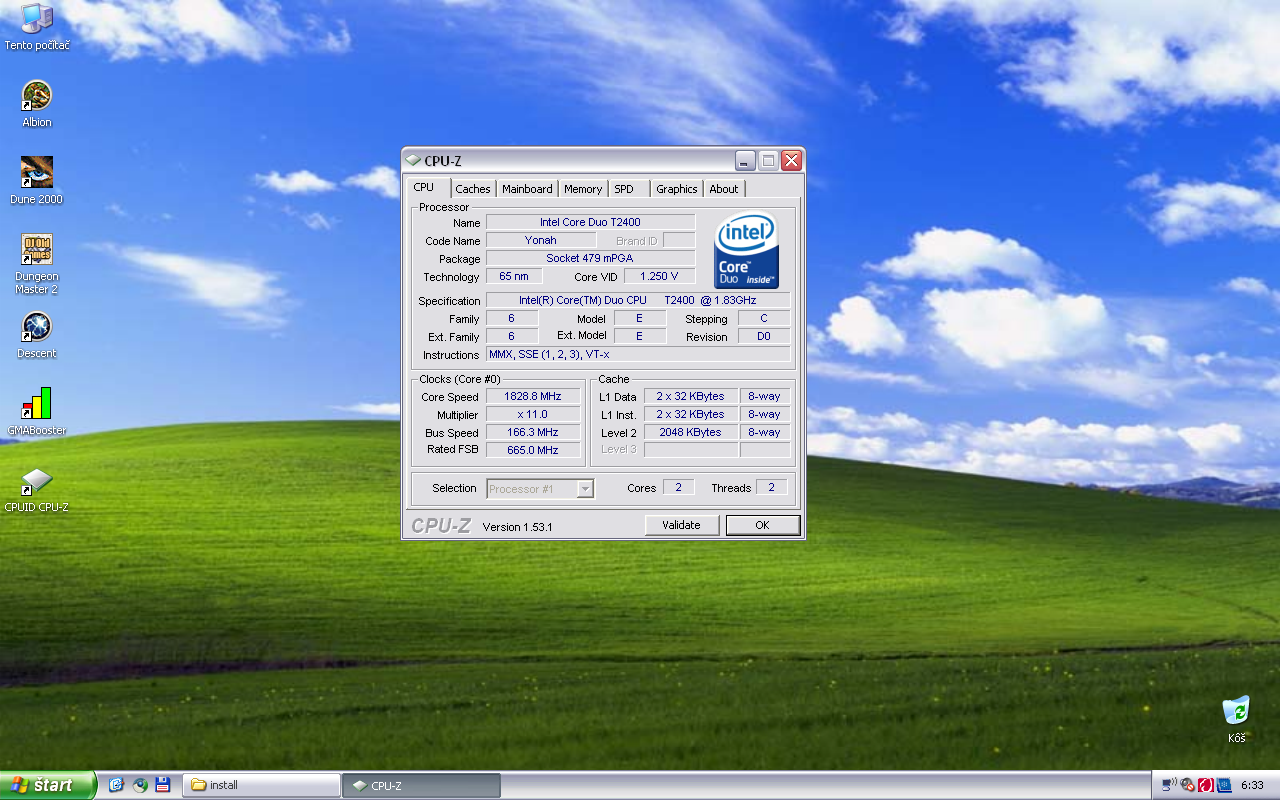Click the 665.0 MHz rated FSB value
This screenshot has height=800, width=1280.
533,450
